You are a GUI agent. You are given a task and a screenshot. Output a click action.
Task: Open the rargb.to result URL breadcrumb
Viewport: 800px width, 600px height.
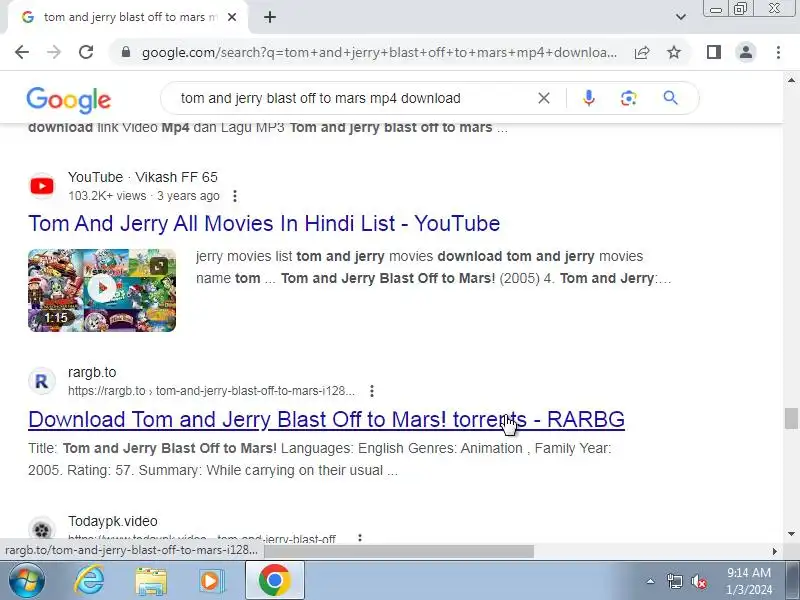click(211, 391)
